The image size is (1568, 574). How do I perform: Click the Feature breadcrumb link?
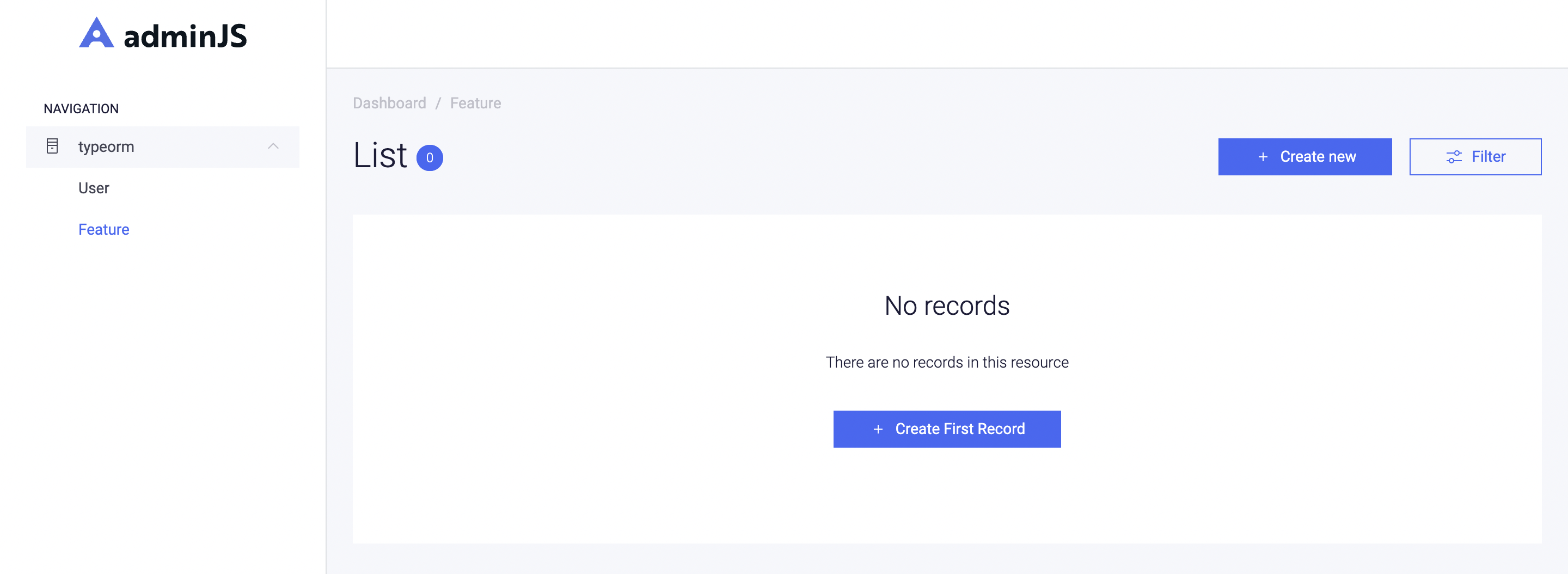(x=475, y=103)
